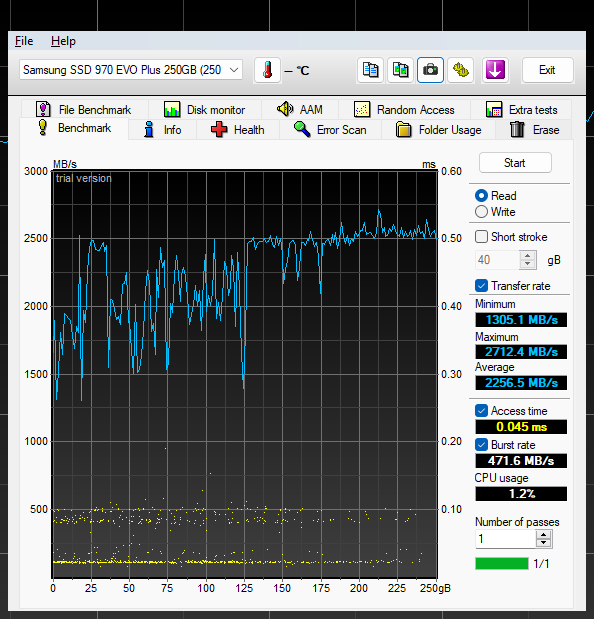
Task: Open the Error Scan magnifier tab
Action: coord(330,130)
